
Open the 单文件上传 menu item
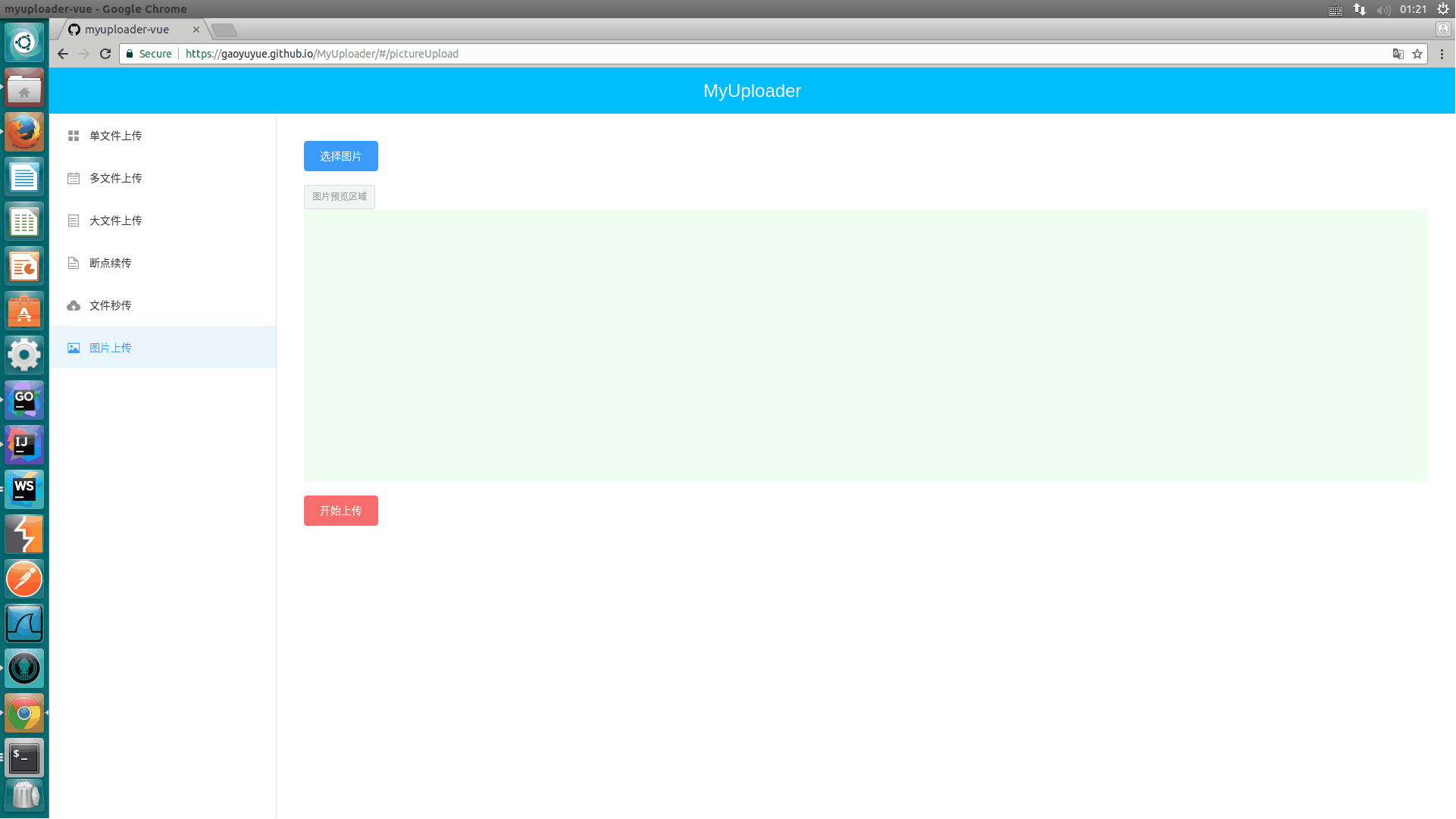116,136
